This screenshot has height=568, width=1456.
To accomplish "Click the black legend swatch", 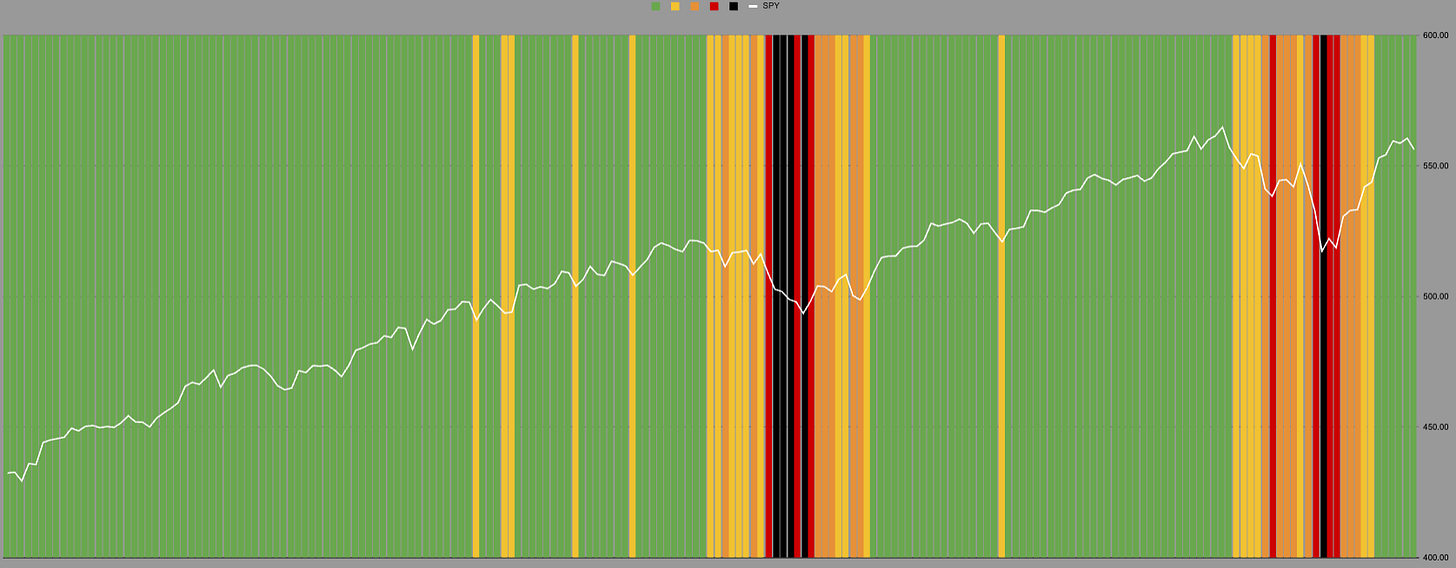I will point(734,6).
